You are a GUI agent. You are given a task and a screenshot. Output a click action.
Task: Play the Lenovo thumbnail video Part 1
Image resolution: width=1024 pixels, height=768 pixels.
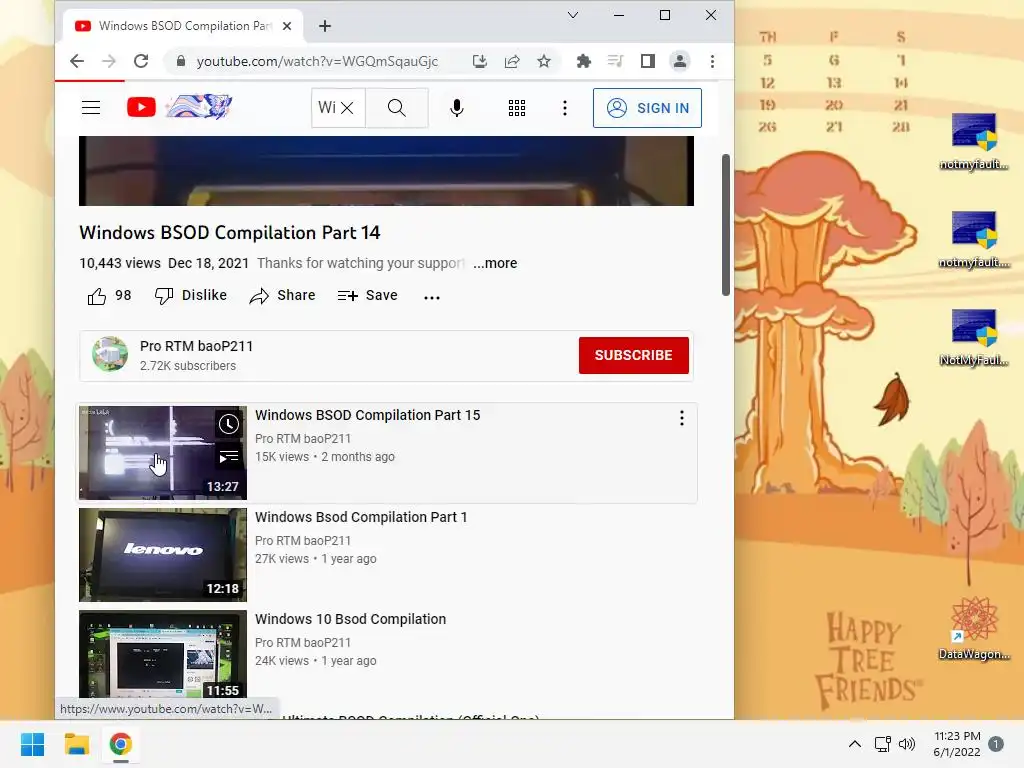tap(163, 554)
